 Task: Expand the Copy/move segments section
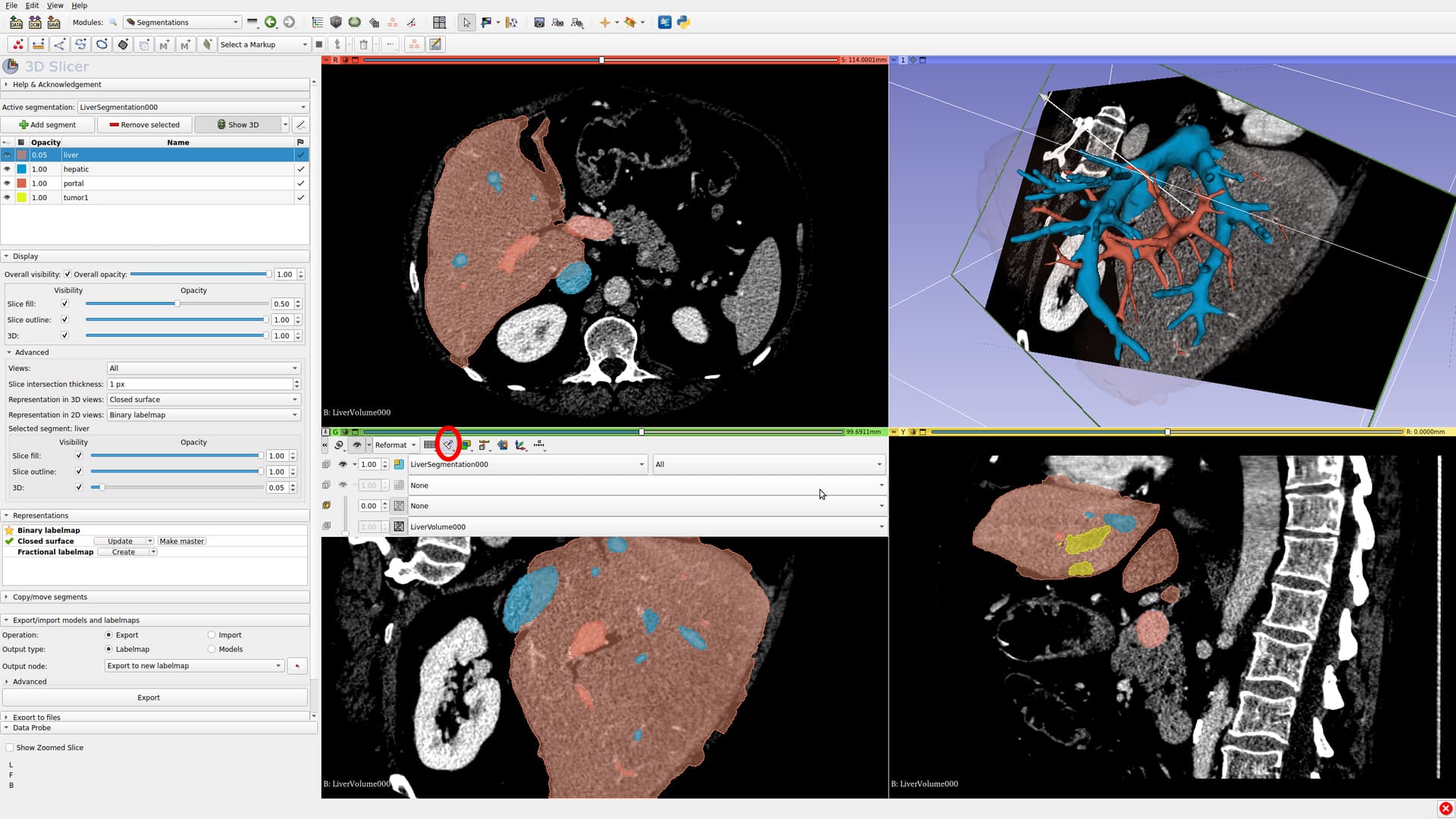pyautogui.click(x=49, y=598)
